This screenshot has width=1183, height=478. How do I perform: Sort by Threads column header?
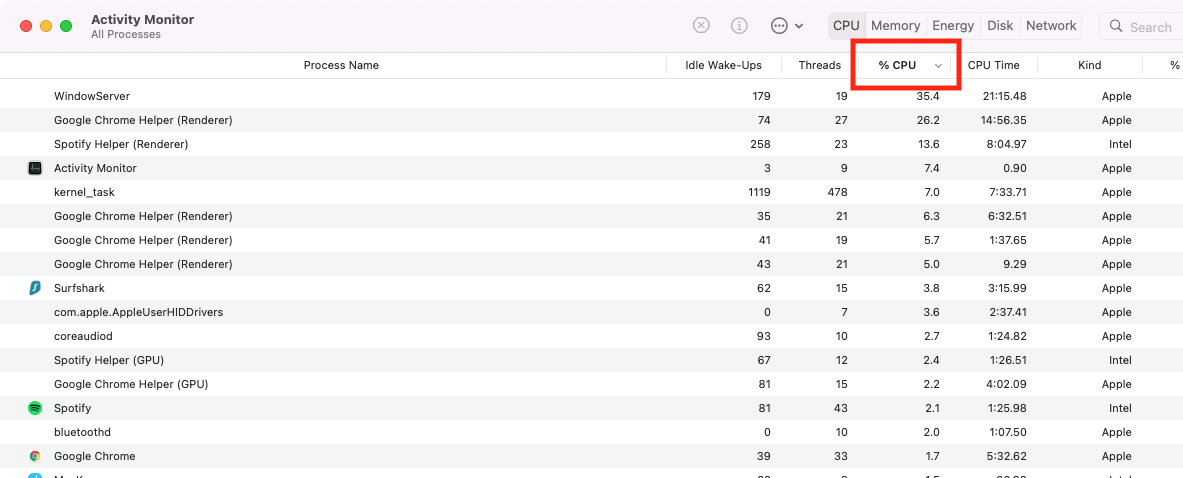(x=819, y=66)
